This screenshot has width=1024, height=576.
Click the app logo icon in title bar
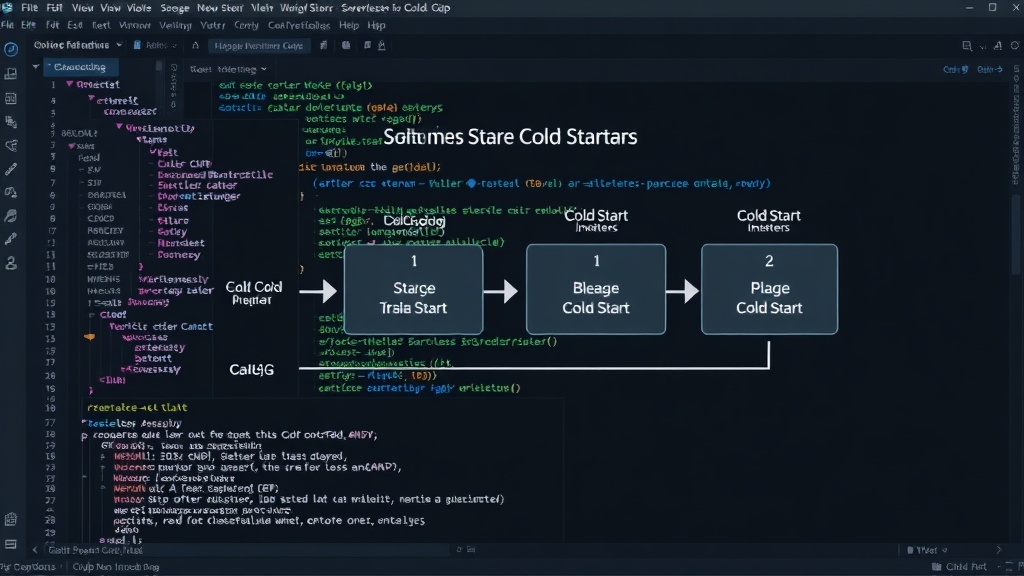[7, 7]
